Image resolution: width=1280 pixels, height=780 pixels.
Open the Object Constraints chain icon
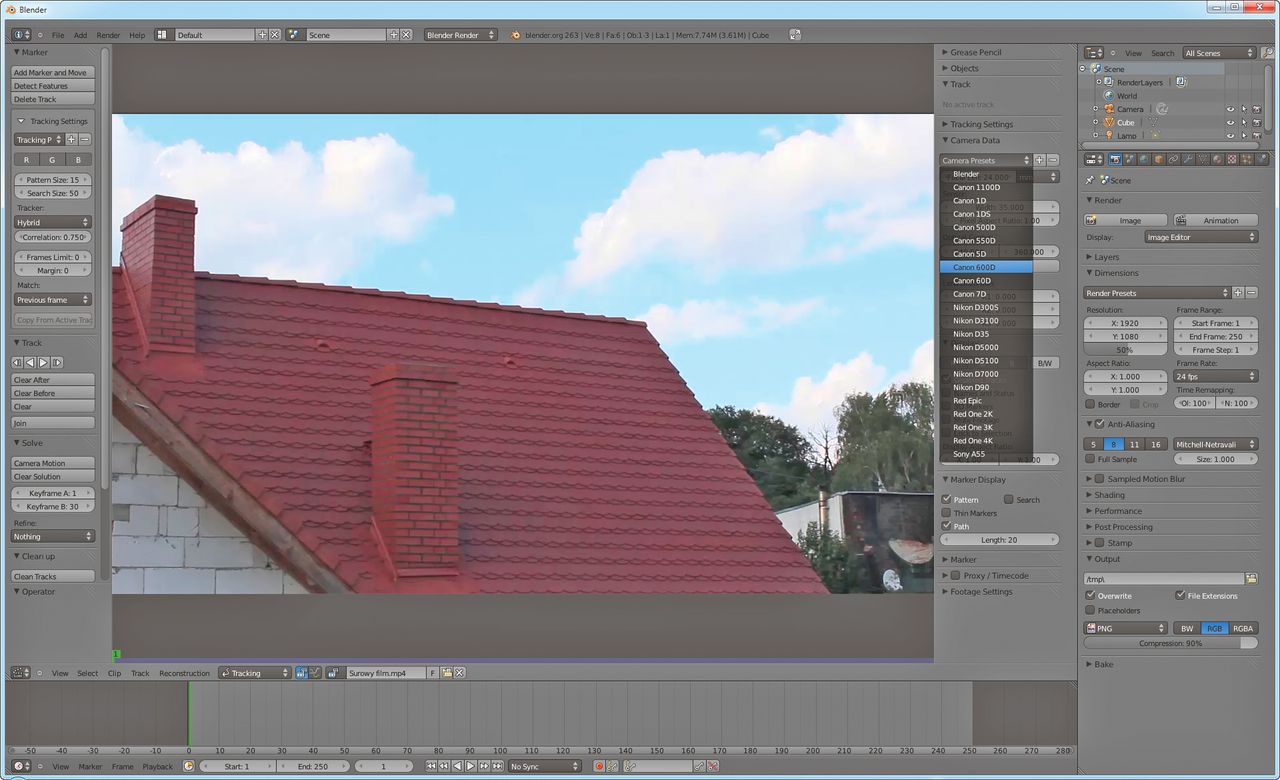coord(1173,159)
